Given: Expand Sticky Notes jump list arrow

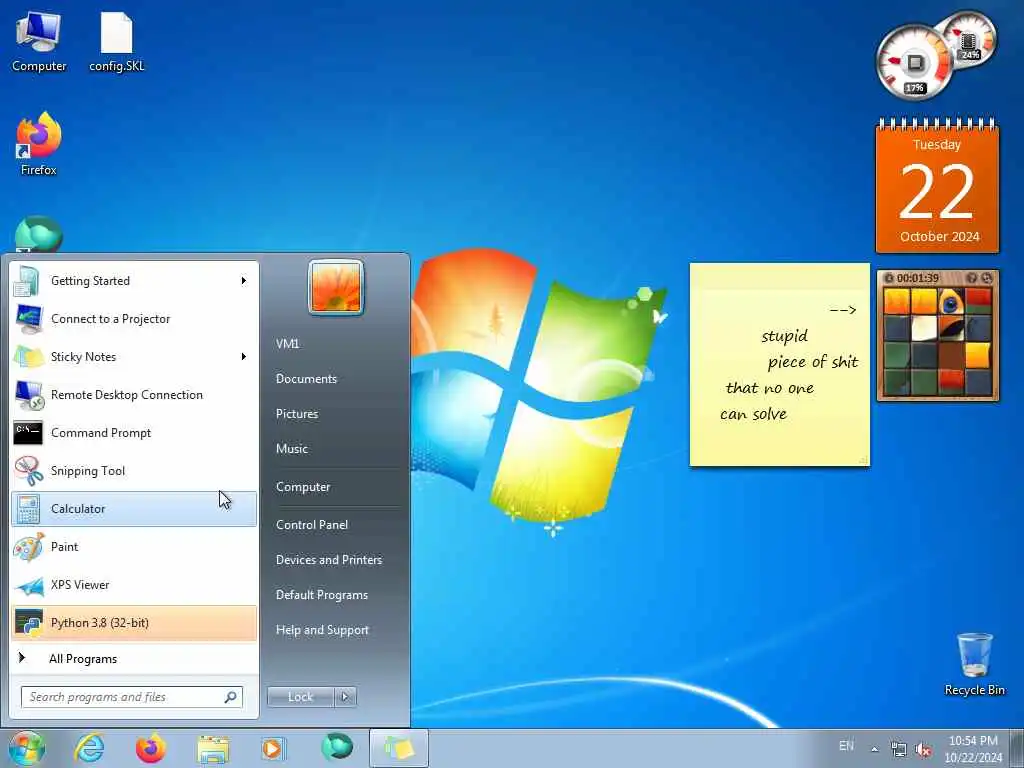Looking at the screenshot, I should pos(244,357).
